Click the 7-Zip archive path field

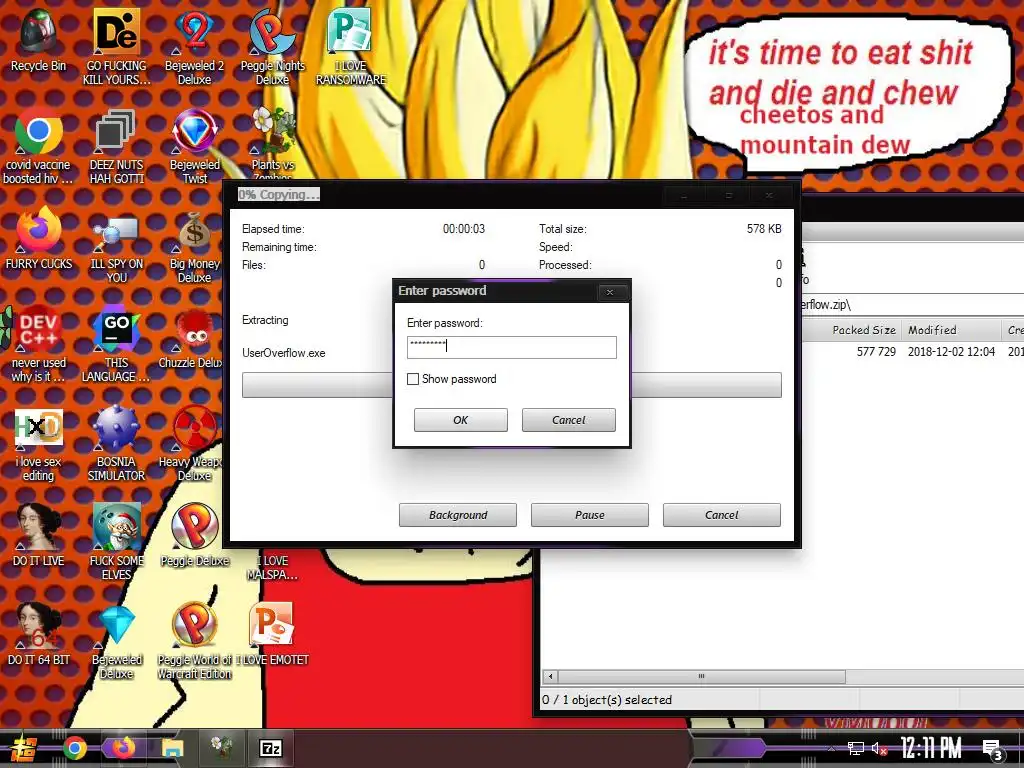913,304
